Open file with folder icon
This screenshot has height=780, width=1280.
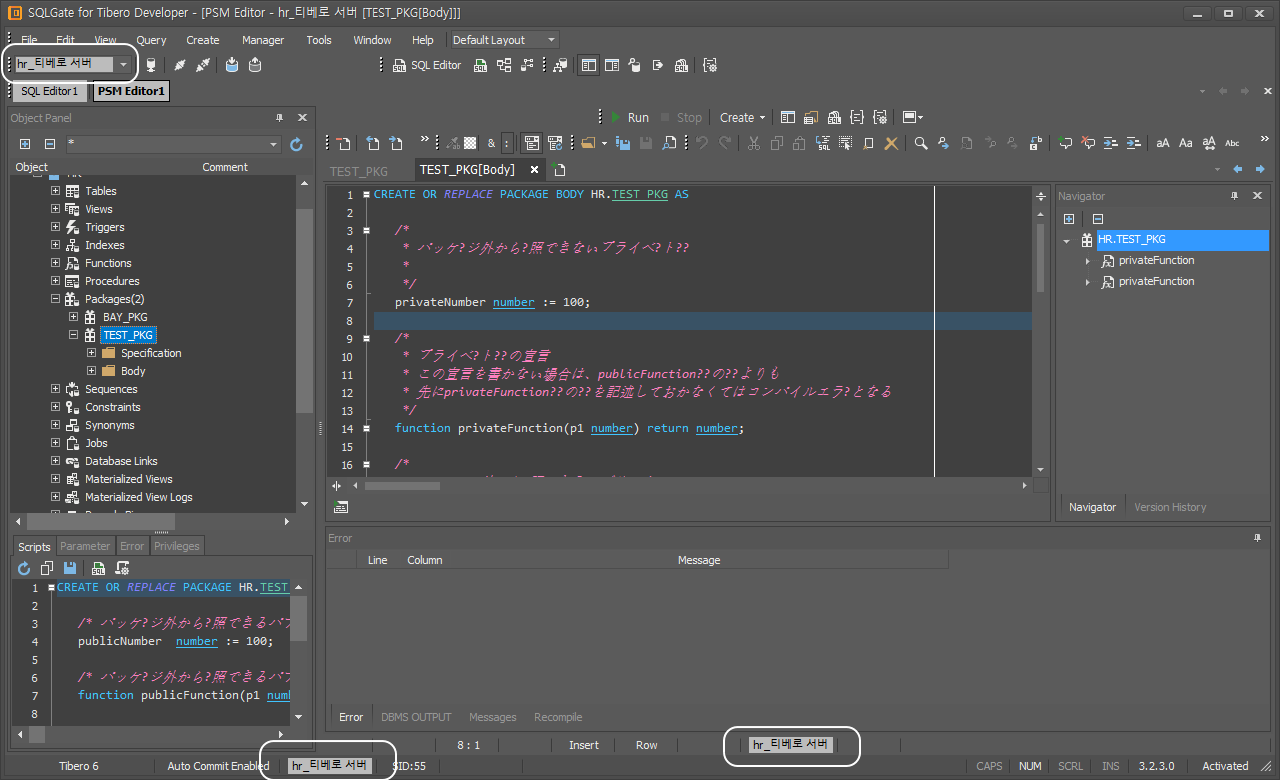[x=589, y=143]
